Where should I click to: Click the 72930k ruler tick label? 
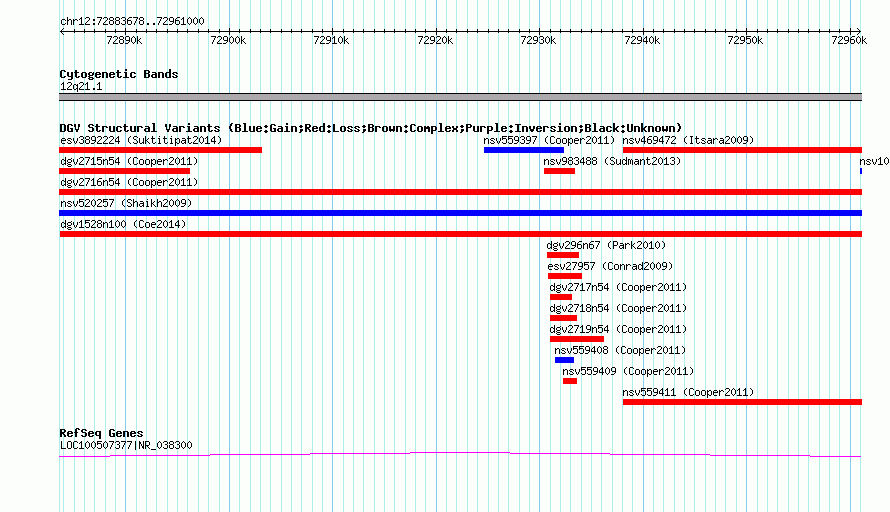coord(539,40)
